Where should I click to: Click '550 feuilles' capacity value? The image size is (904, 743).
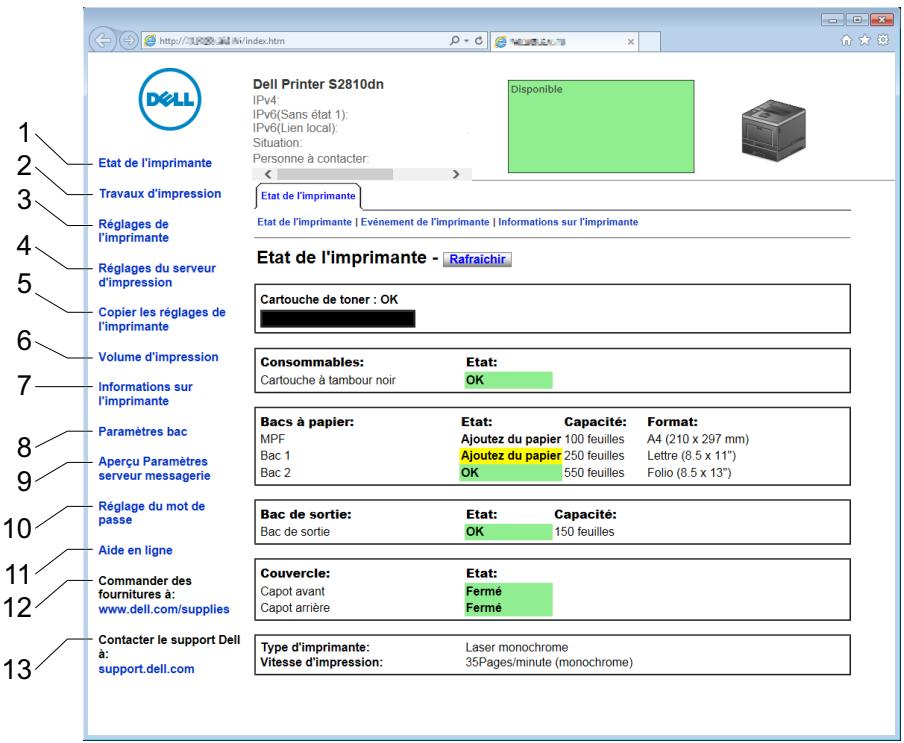tap(594, 473)
